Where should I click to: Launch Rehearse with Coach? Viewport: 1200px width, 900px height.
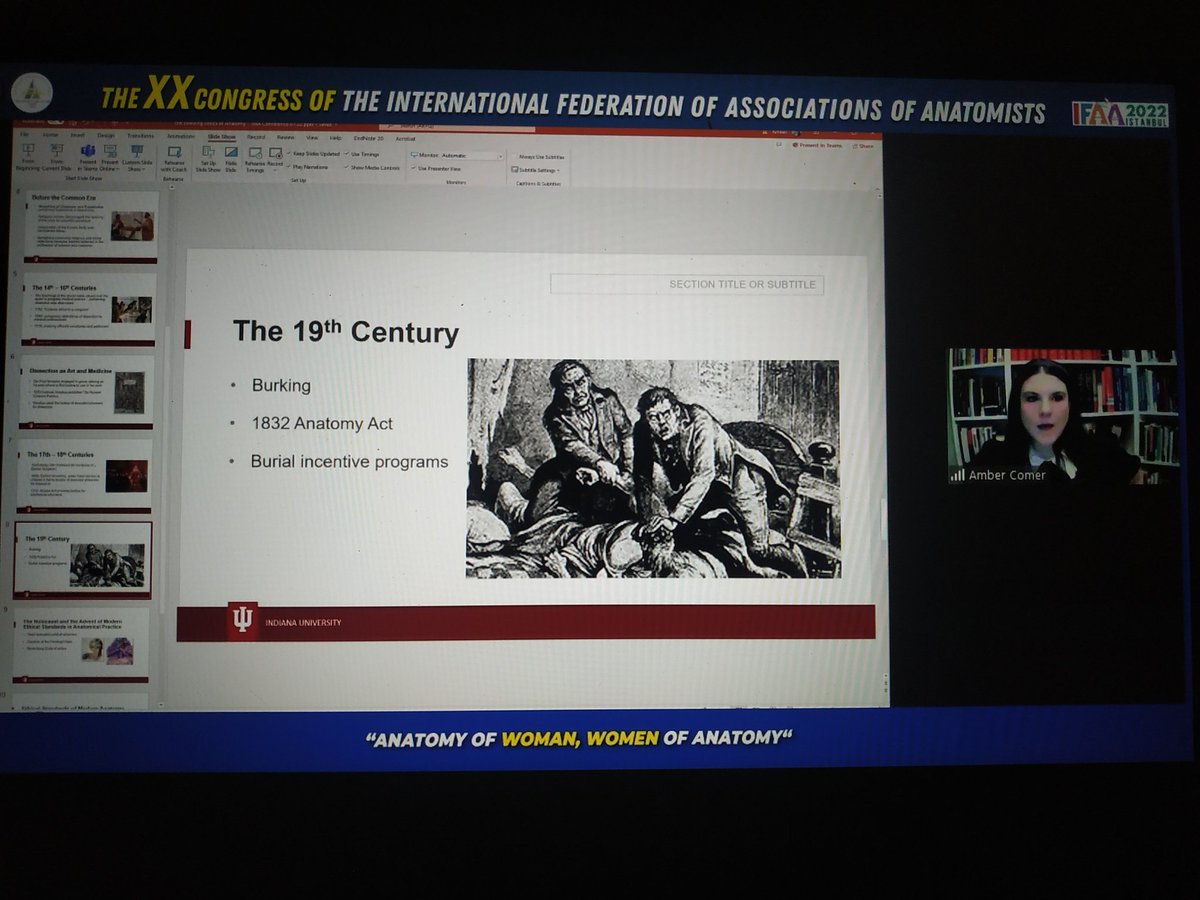pos(174,158)
